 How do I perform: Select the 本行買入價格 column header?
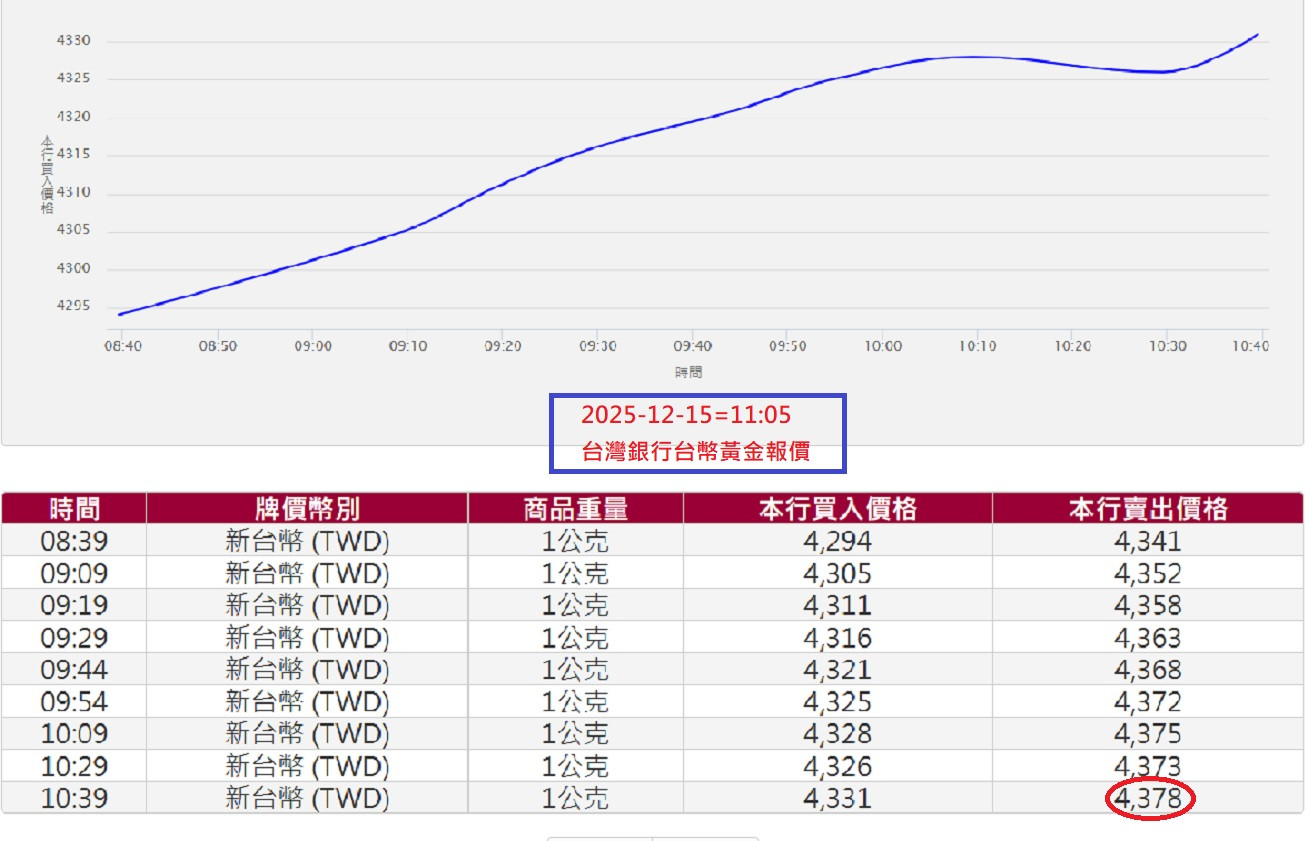pyautogui.click(x=837, y=509)
